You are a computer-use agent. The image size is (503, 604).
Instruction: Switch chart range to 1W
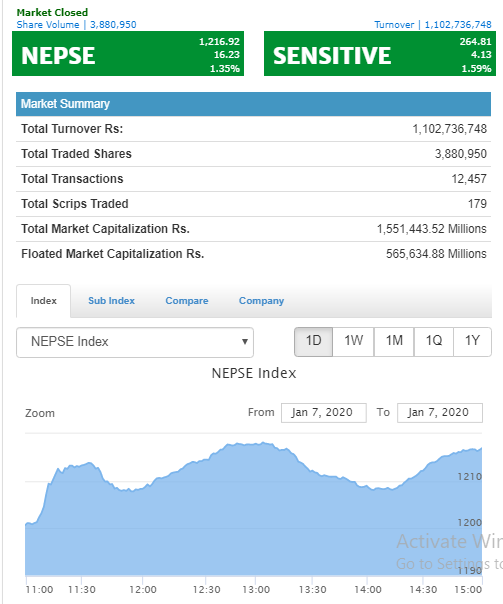click(354, 342)
